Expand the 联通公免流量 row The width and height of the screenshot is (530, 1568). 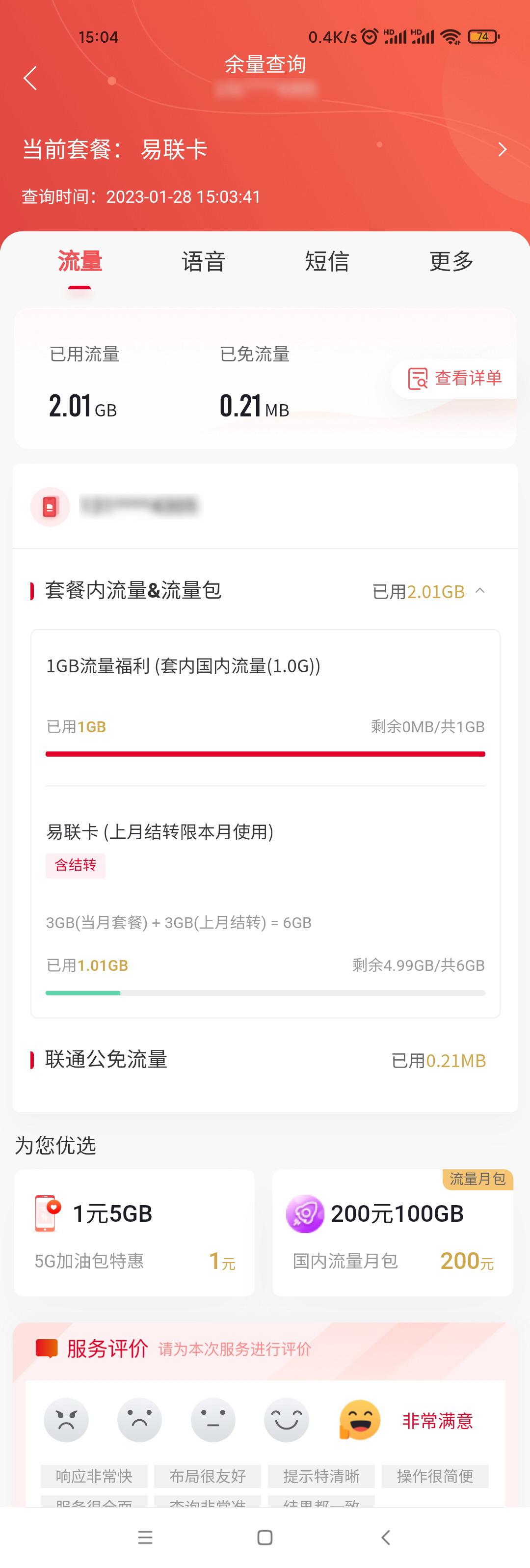point(265,1060)
